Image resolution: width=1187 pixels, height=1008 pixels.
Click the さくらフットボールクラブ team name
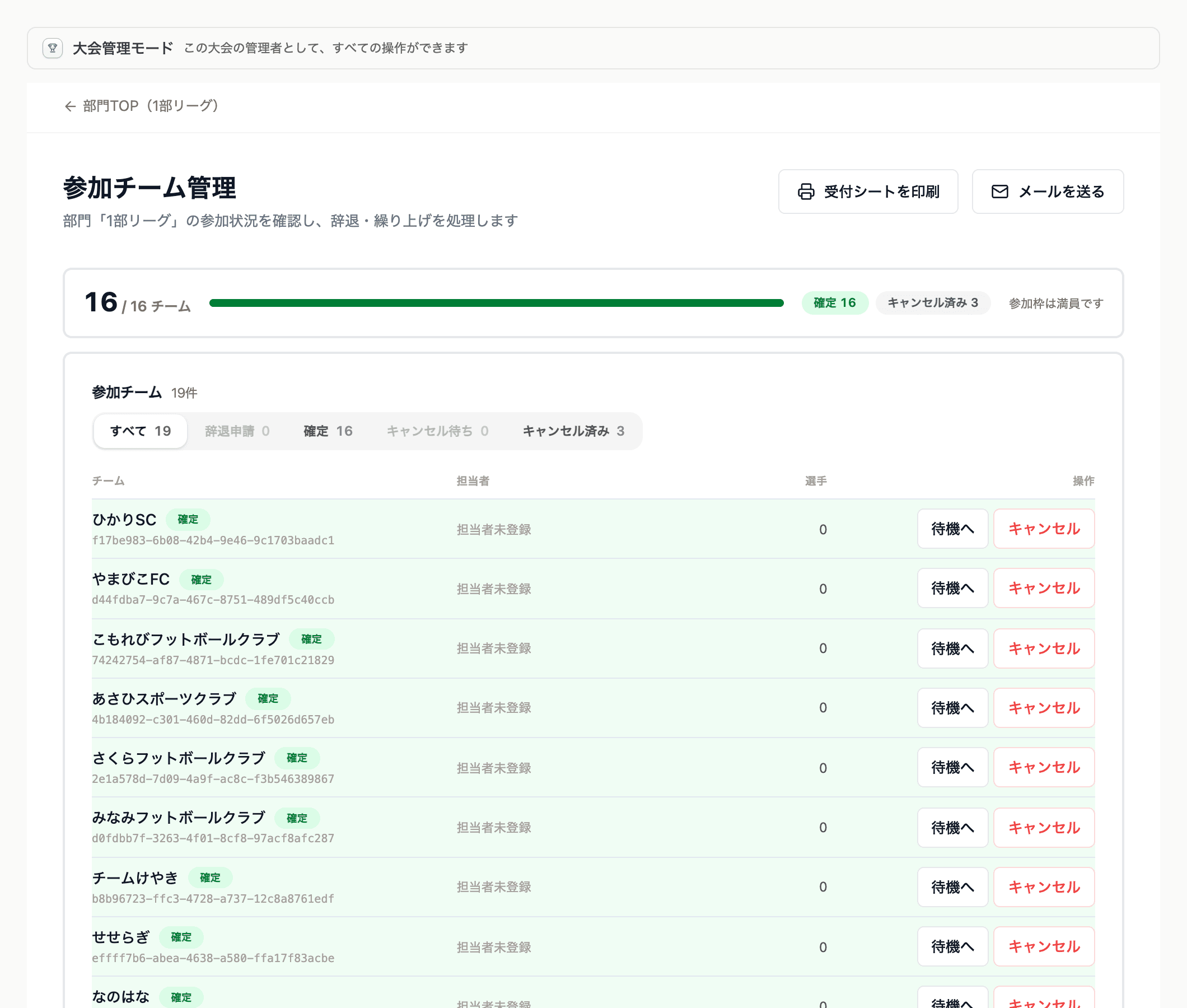[x=179, y=758]
